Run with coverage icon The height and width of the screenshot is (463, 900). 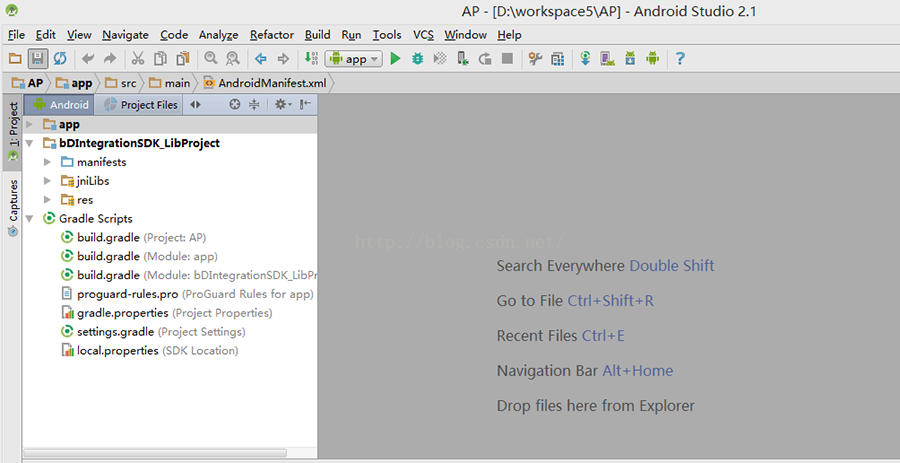[440, 59]
